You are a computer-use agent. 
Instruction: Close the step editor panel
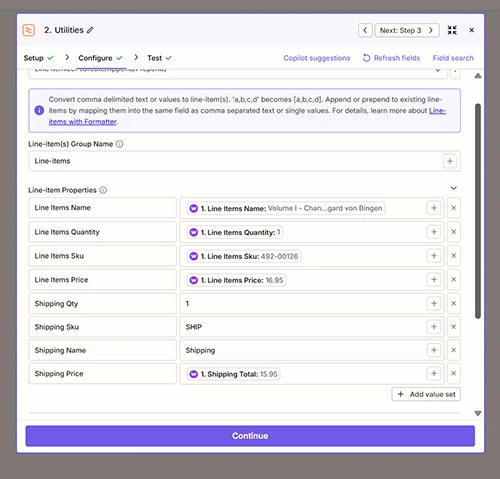pos(471,30)
